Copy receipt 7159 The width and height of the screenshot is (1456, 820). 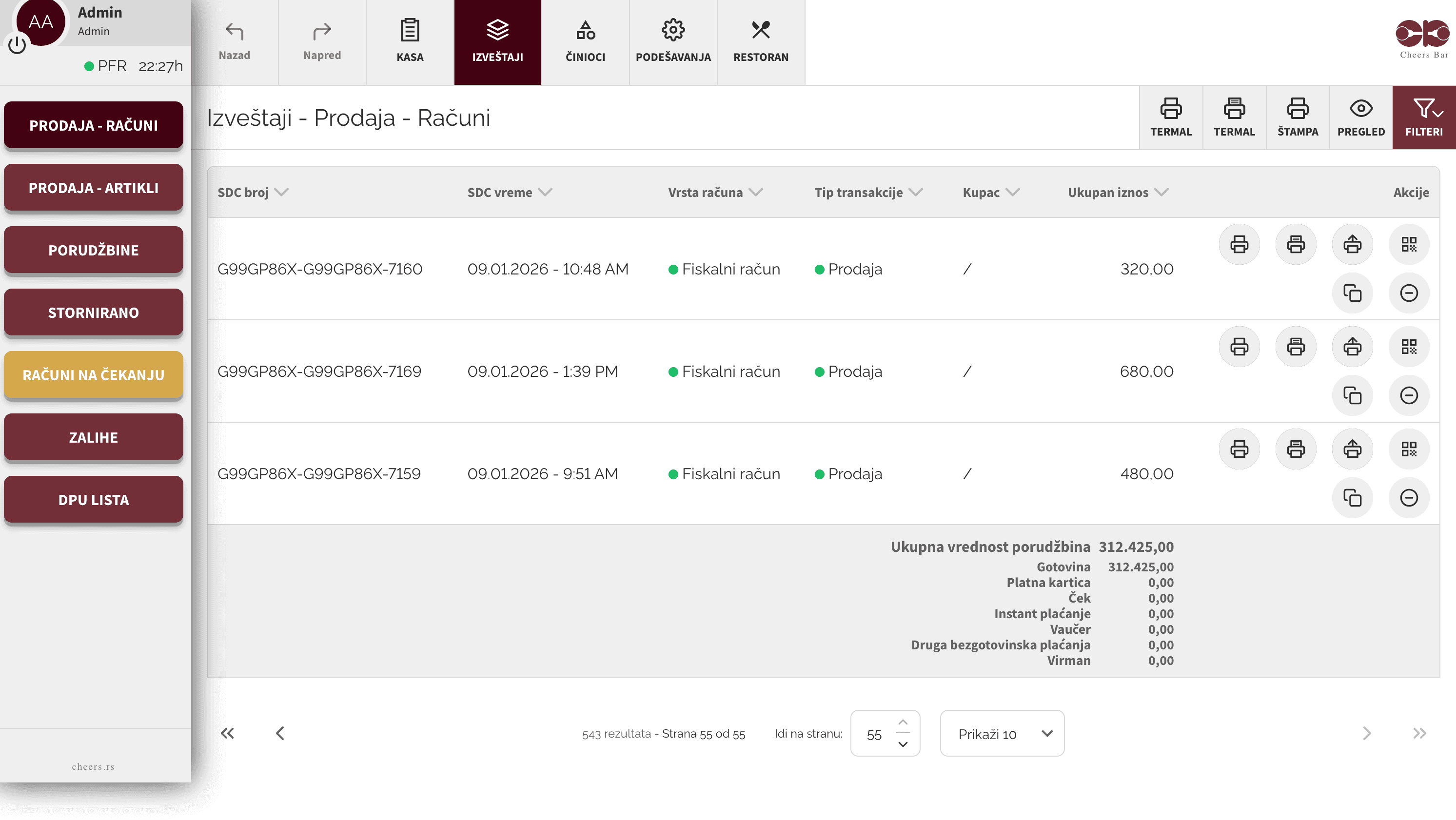tap(1352, 497)
